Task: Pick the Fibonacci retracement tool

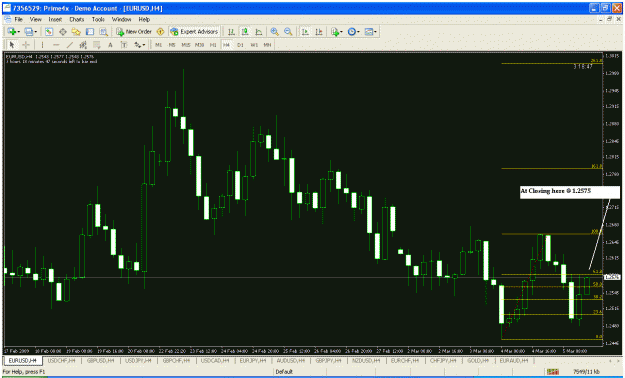Action: click(x=97, y=45)
